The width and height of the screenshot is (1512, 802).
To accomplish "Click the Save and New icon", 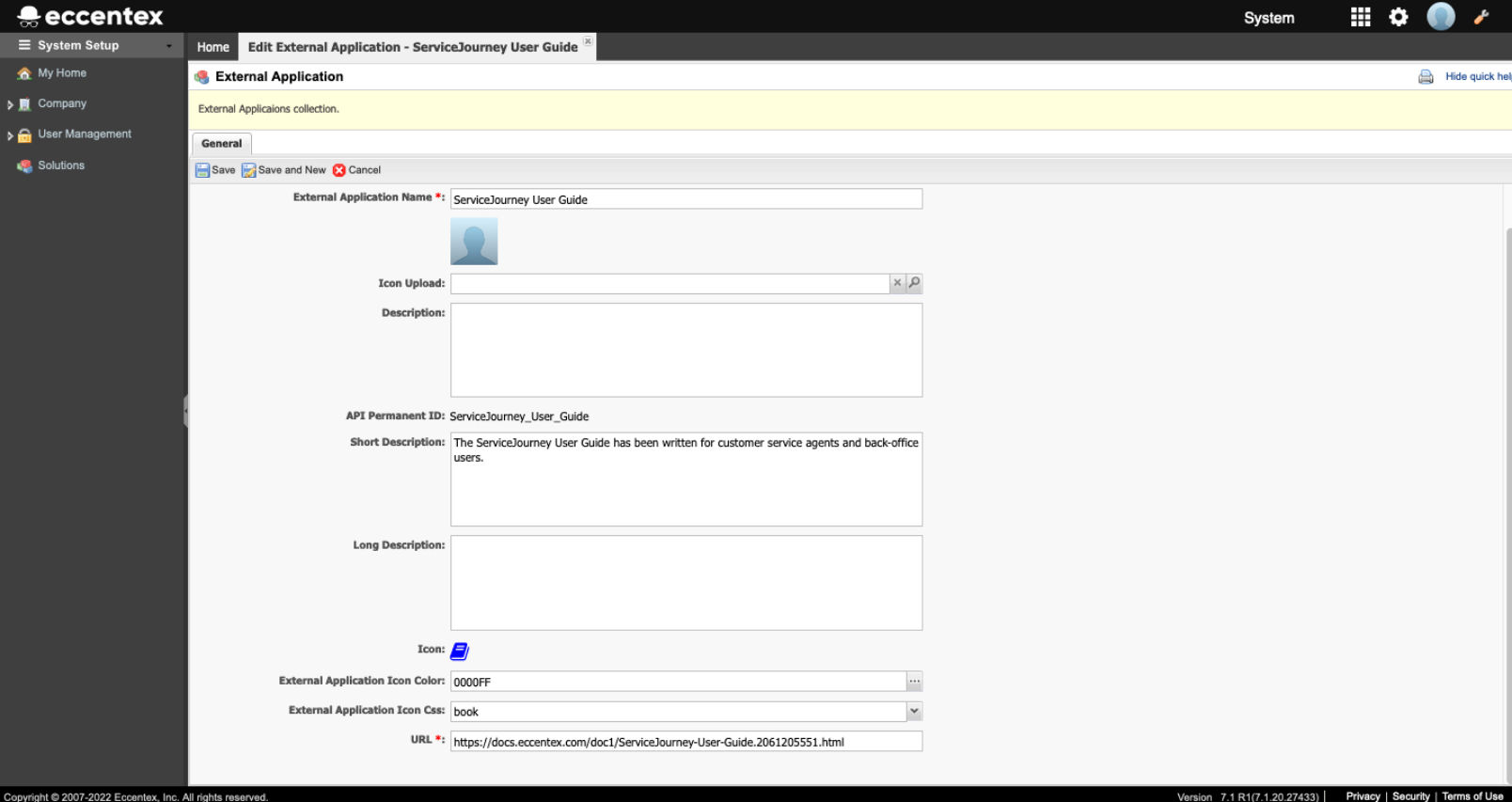I will click(248, 170).
